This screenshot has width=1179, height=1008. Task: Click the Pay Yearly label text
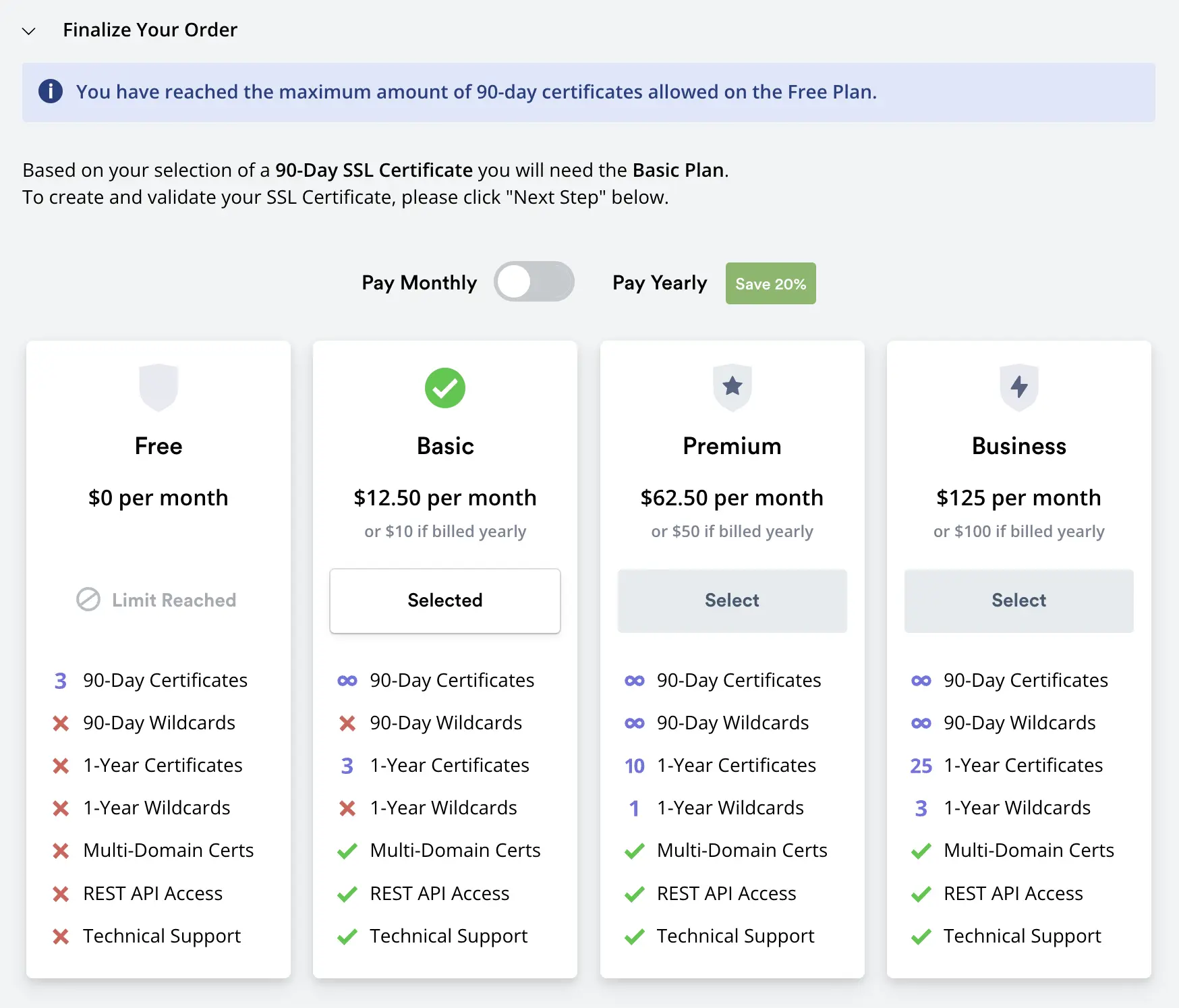click(x=659, y=283)
